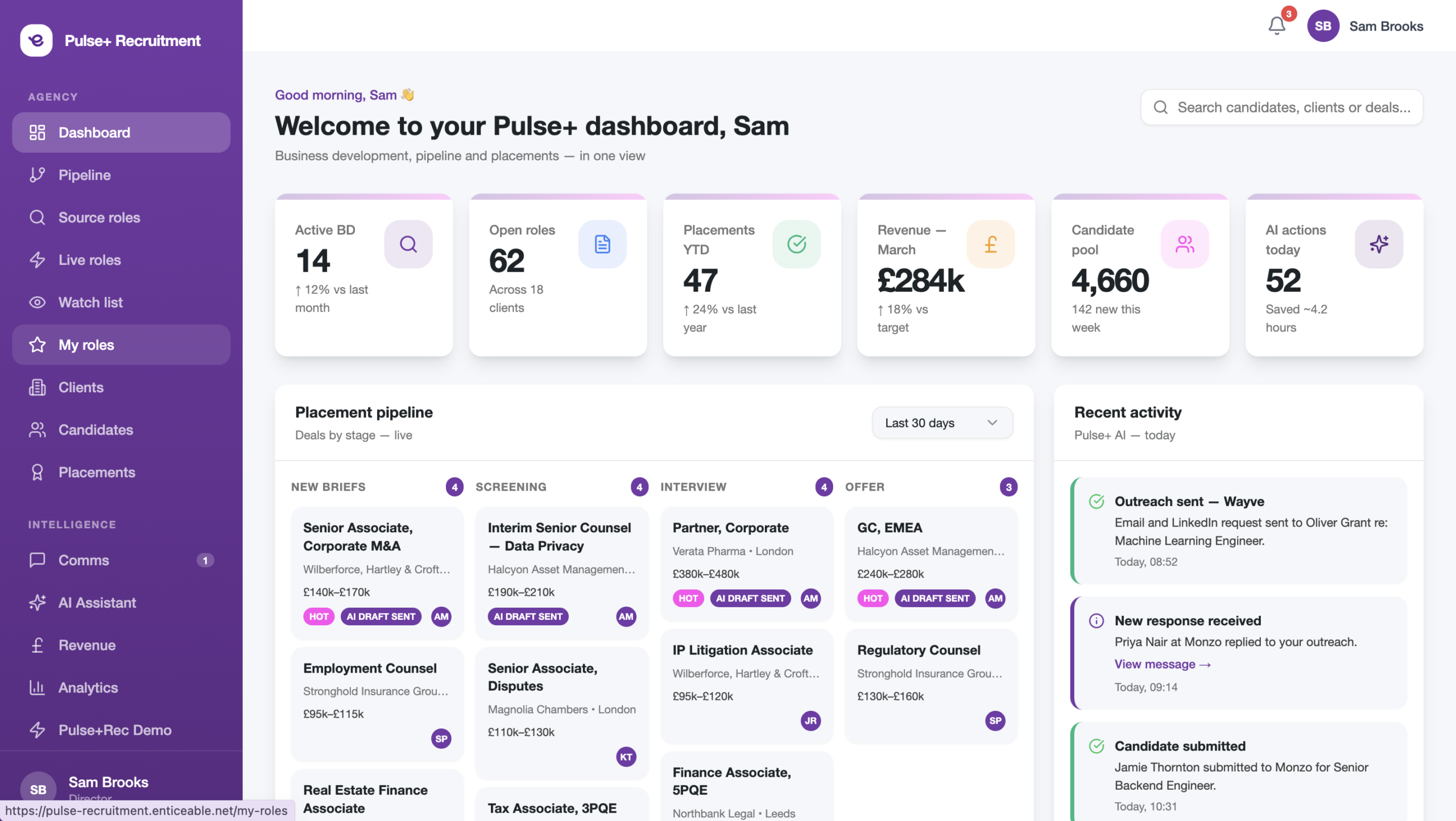Click the New Briefs count badge
Image resolution: width=1456 pixels, height=821 pixels.
coord(454,487)
